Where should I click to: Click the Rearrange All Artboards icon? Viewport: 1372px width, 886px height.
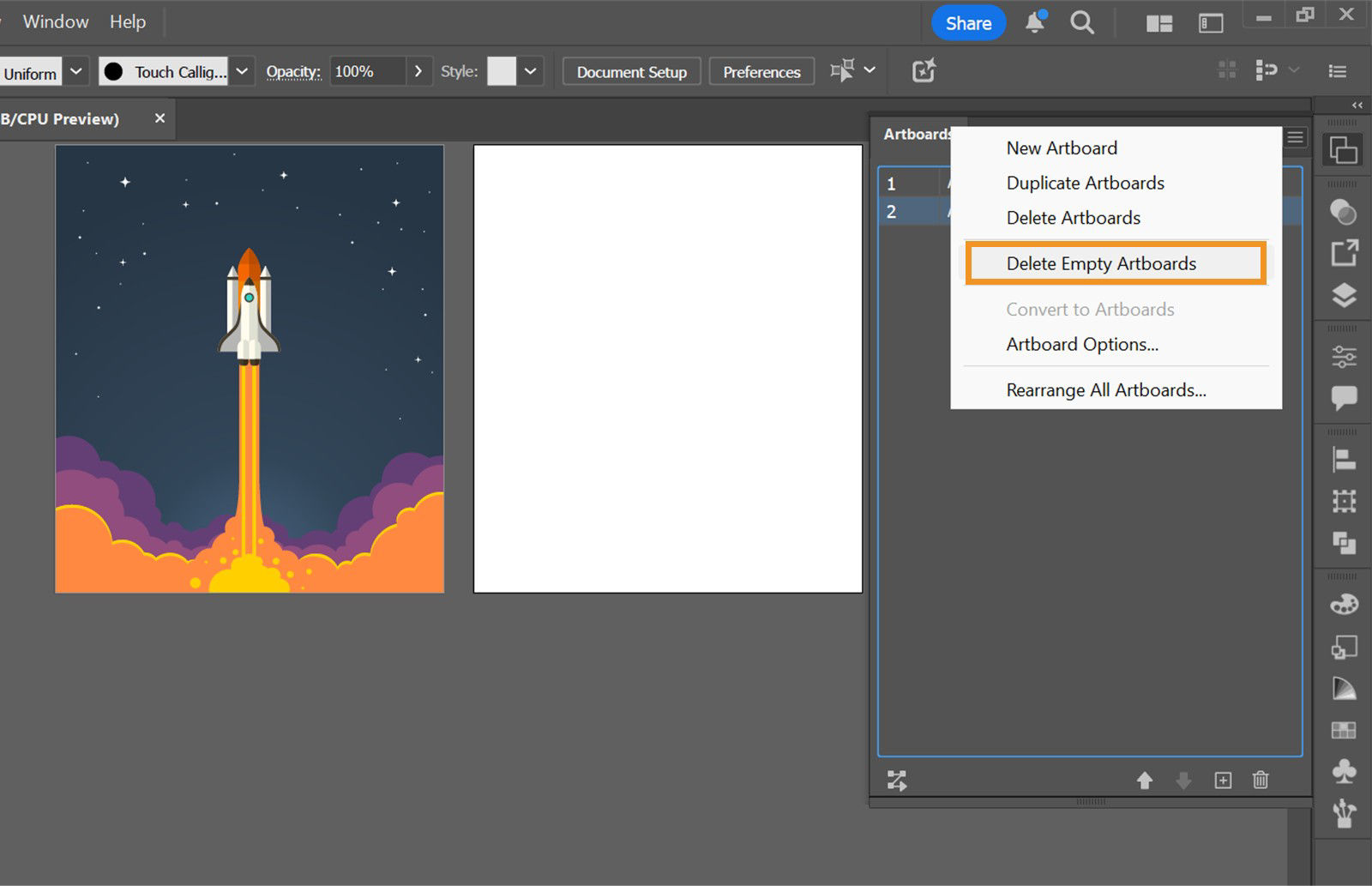pyautogui.click(x=897, y=781)
